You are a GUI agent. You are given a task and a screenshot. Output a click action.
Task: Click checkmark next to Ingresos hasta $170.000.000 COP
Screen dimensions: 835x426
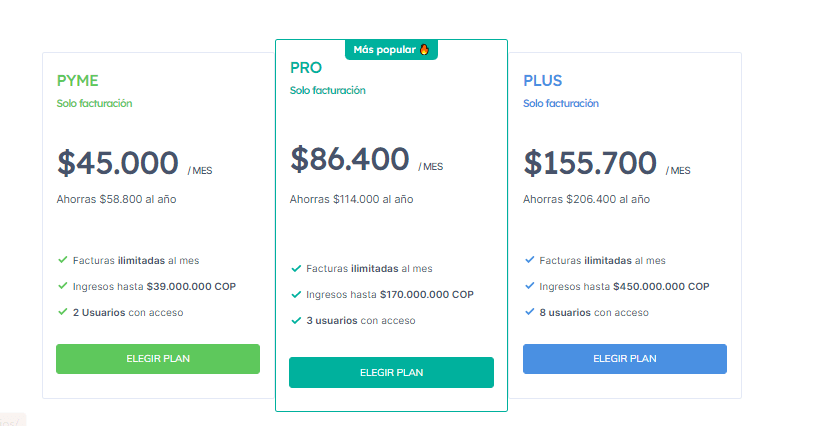click(x=296, y=294)
